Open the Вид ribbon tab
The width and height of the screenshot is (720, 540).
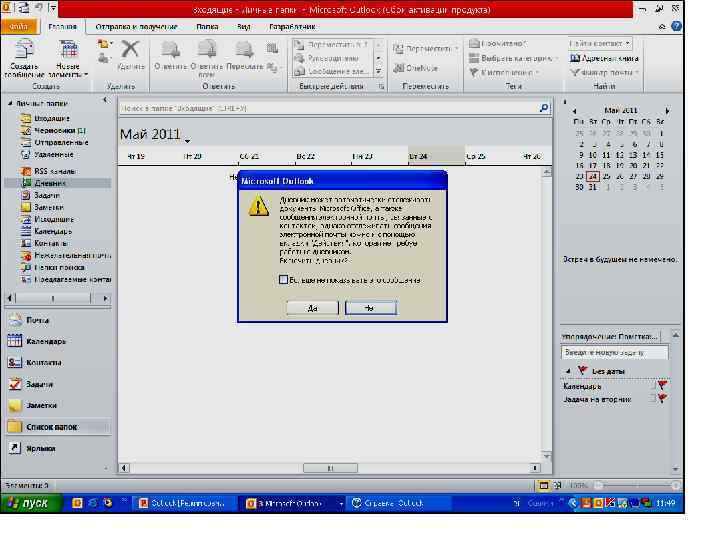[x=243, y=27]
